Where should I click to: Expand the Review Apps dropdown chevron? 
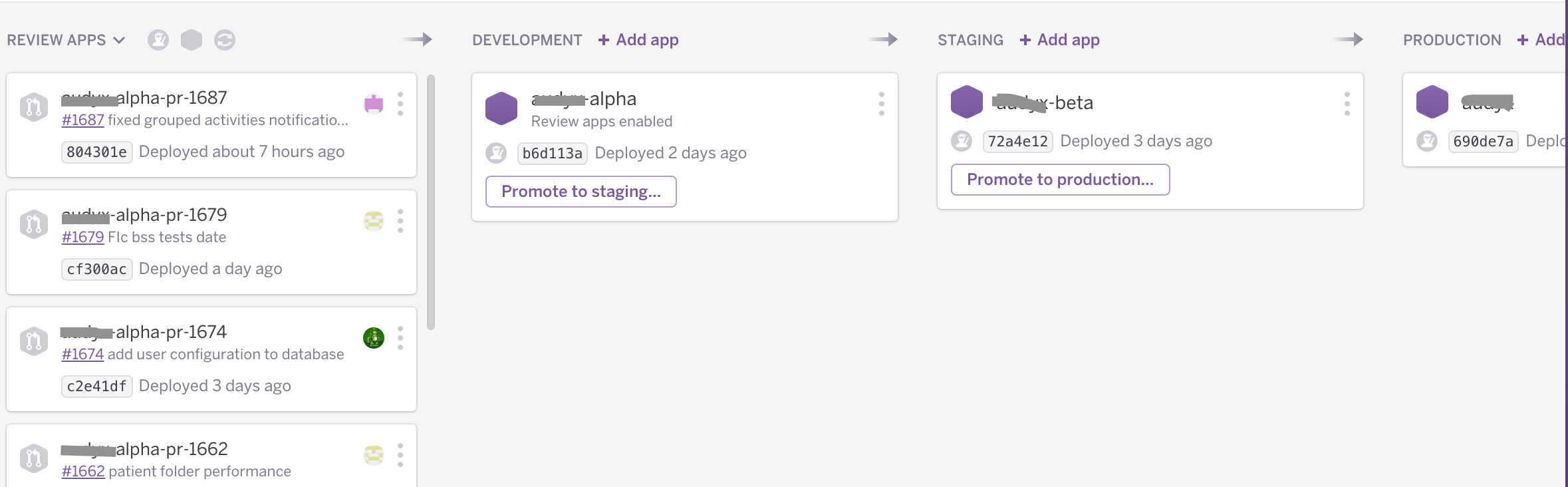[x=120, y=40]
